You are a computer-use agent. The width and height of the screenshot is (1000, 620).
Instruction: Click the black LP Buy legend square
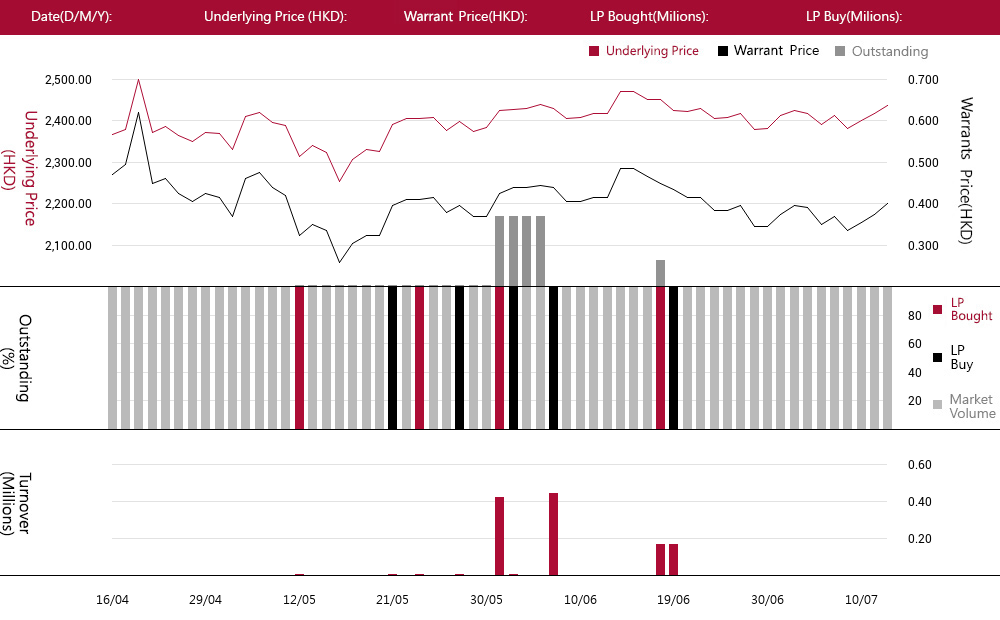click(938, 357)
